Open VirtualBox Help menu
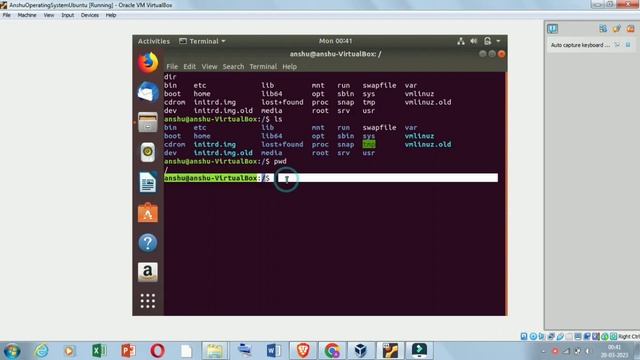Image resolution: width=640 pixels, height=360 pixels. point(111,15)
